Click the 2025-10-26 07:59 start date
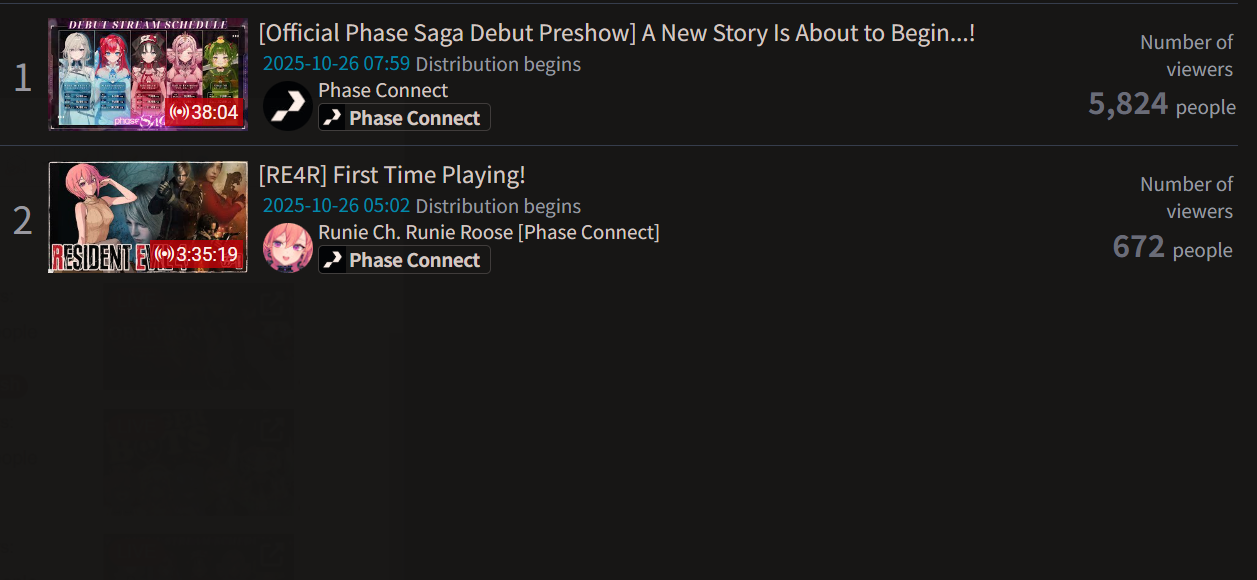 [x=336, y=64]
